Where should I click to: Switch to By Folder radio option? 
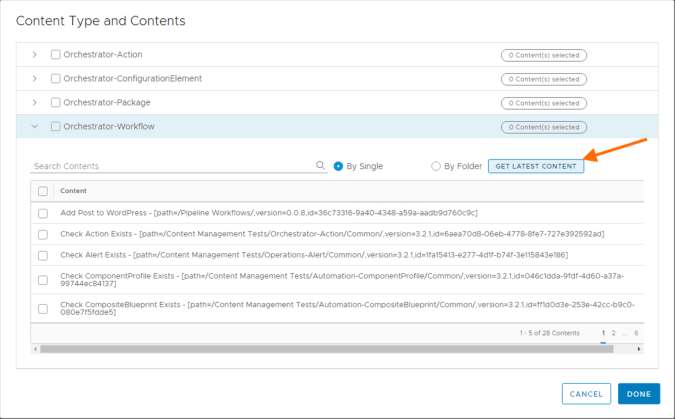[436, 166]
